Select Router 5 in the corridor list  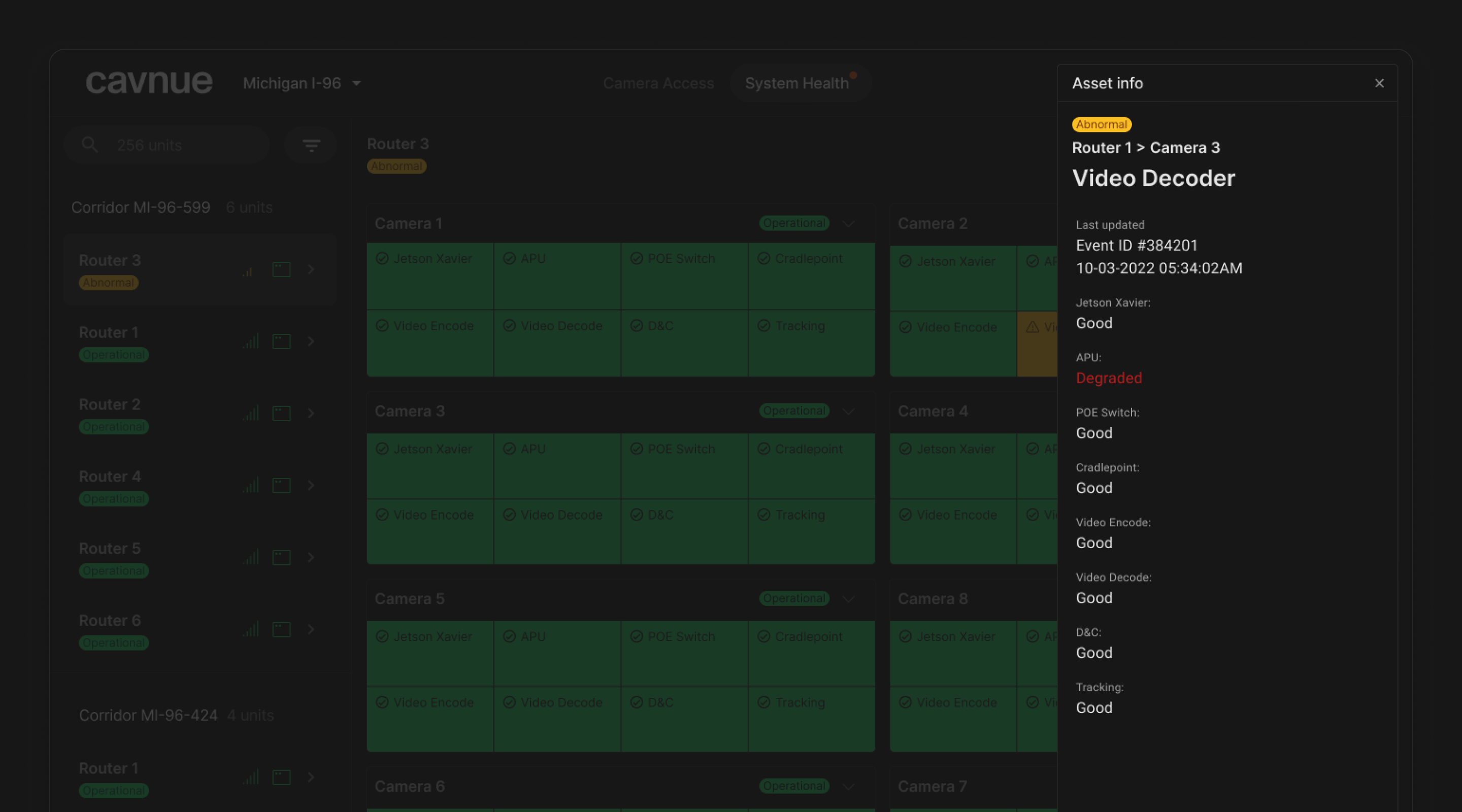(x=201, y=558)
